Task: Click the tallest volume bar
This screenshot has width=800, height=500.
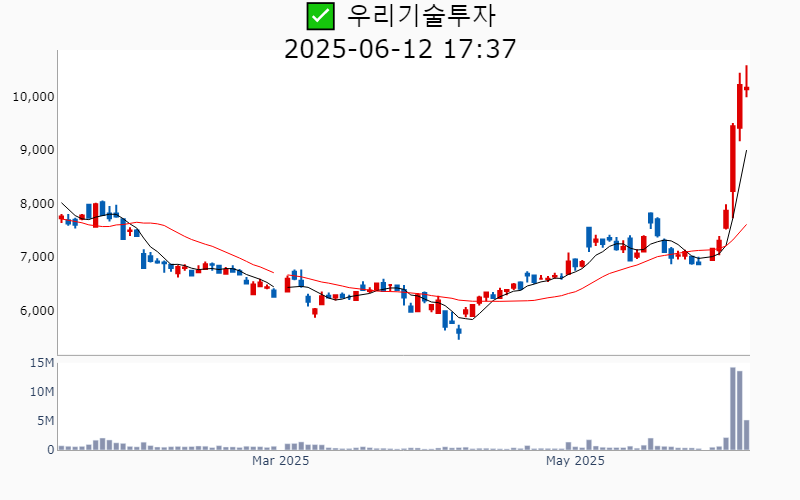Action: [x=733, y=409]
